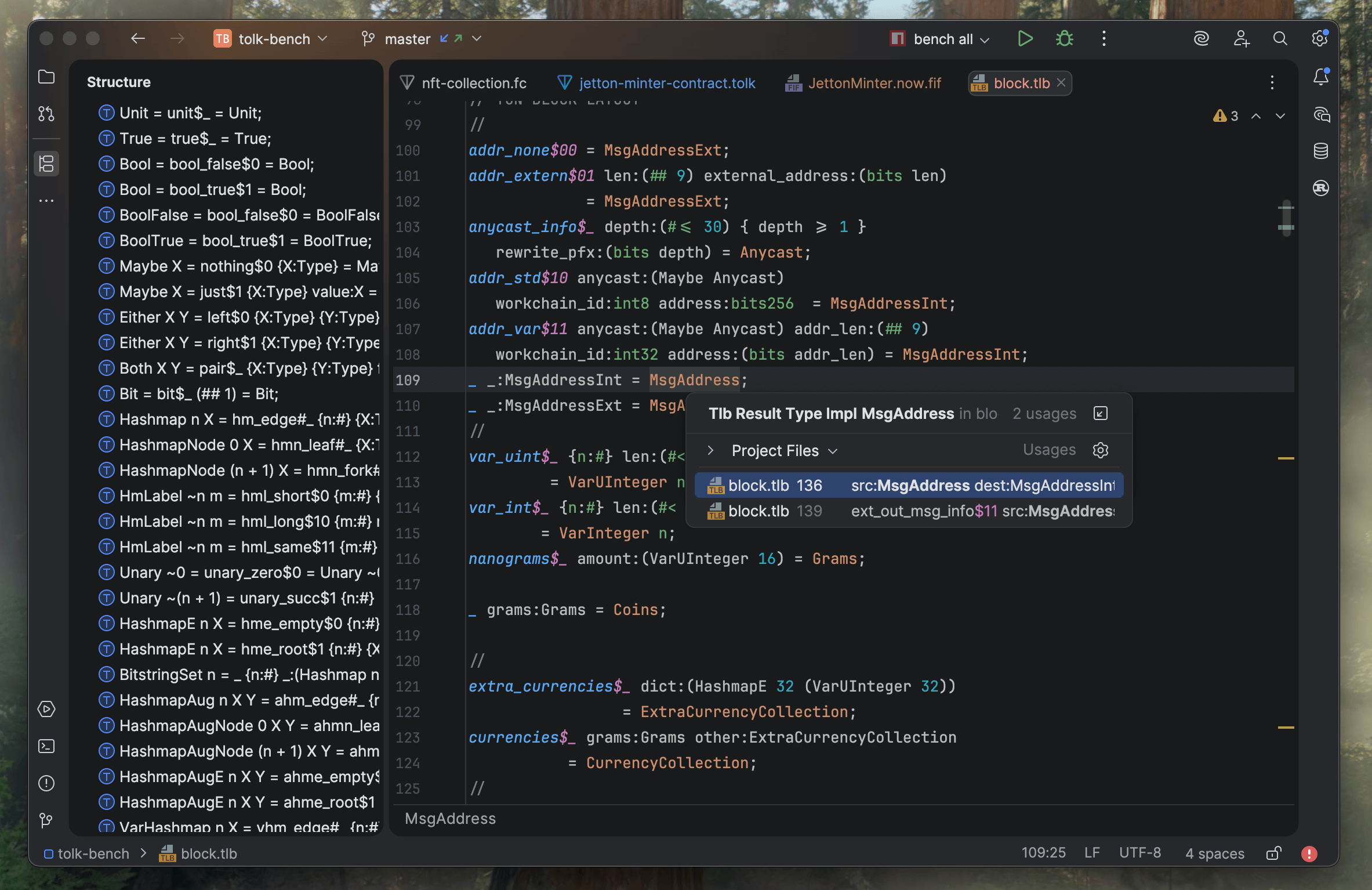1372x890 pixels.
Task: Open the Terminal tool window
Action: [46, 746]
